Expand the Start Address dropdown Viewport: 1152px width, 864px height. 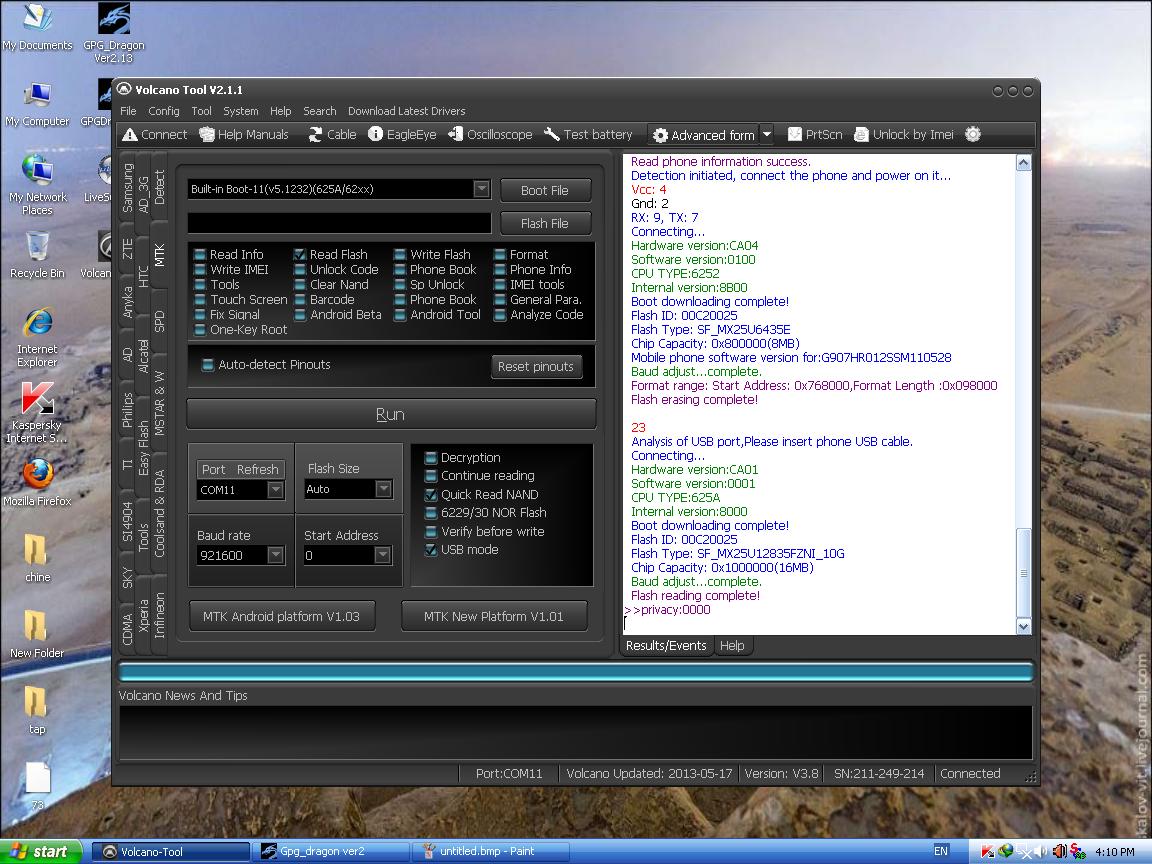383,555
